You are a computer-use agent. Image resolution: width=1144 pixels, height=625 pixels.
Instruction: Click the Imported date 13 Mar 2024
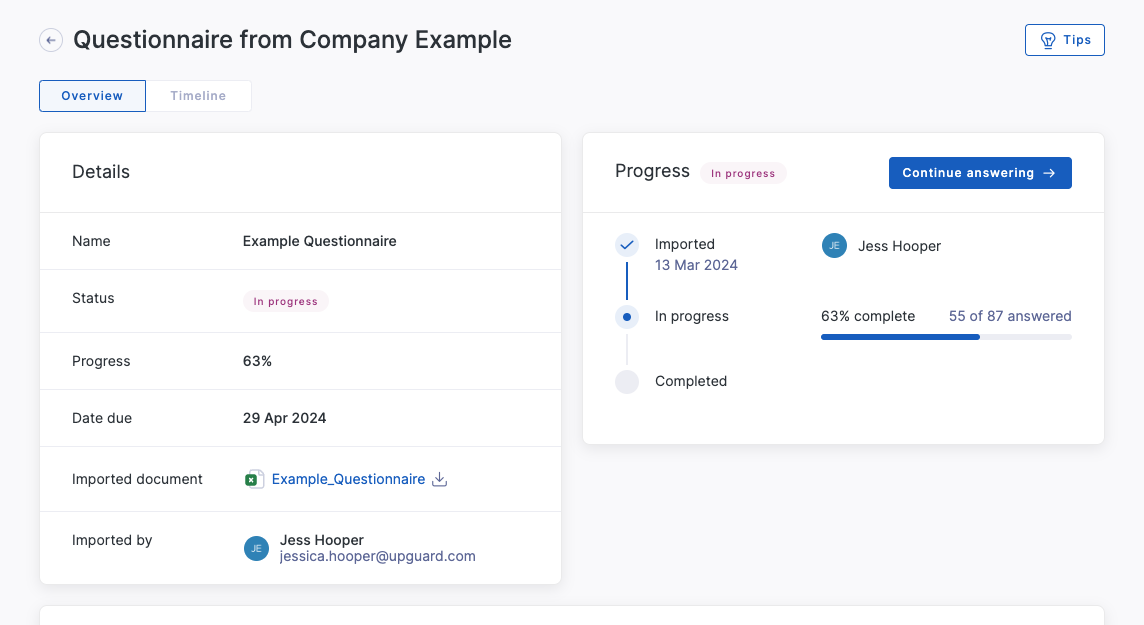click(x=697, y=265)
